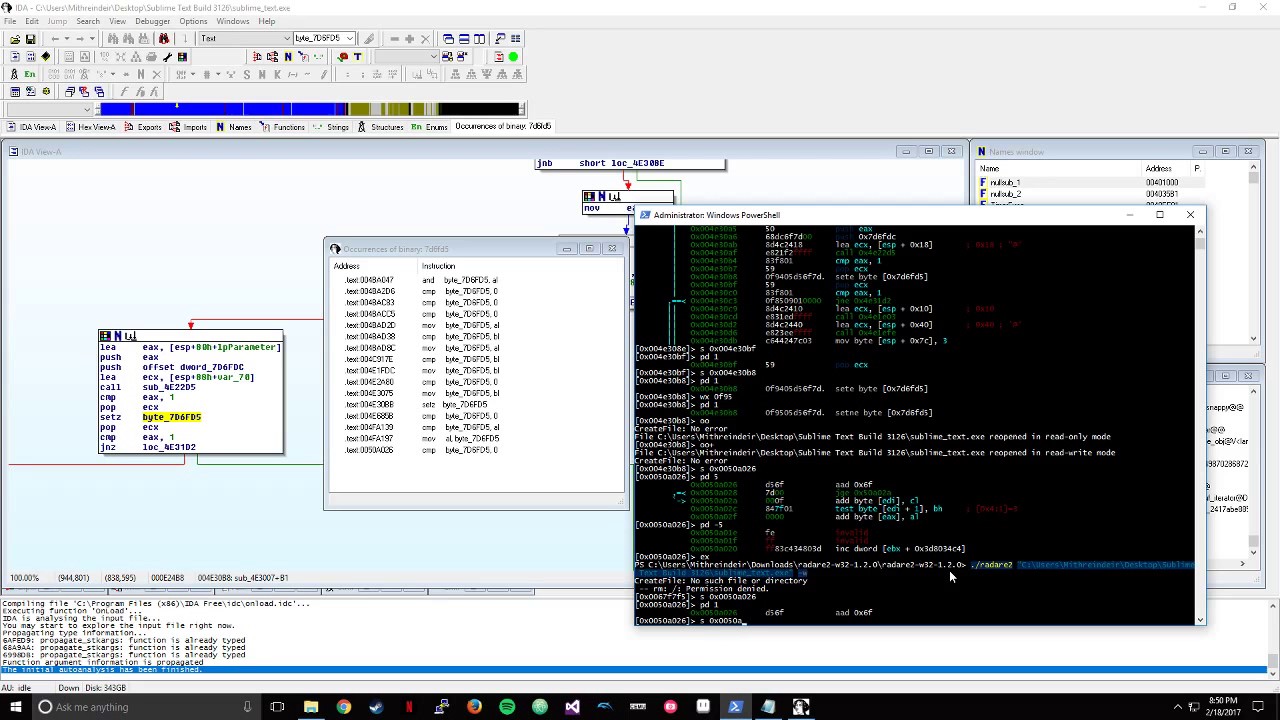Open Visual Studio from the taskbar
This screenshot has width=1280, height=720.
(x=572, y=707)
